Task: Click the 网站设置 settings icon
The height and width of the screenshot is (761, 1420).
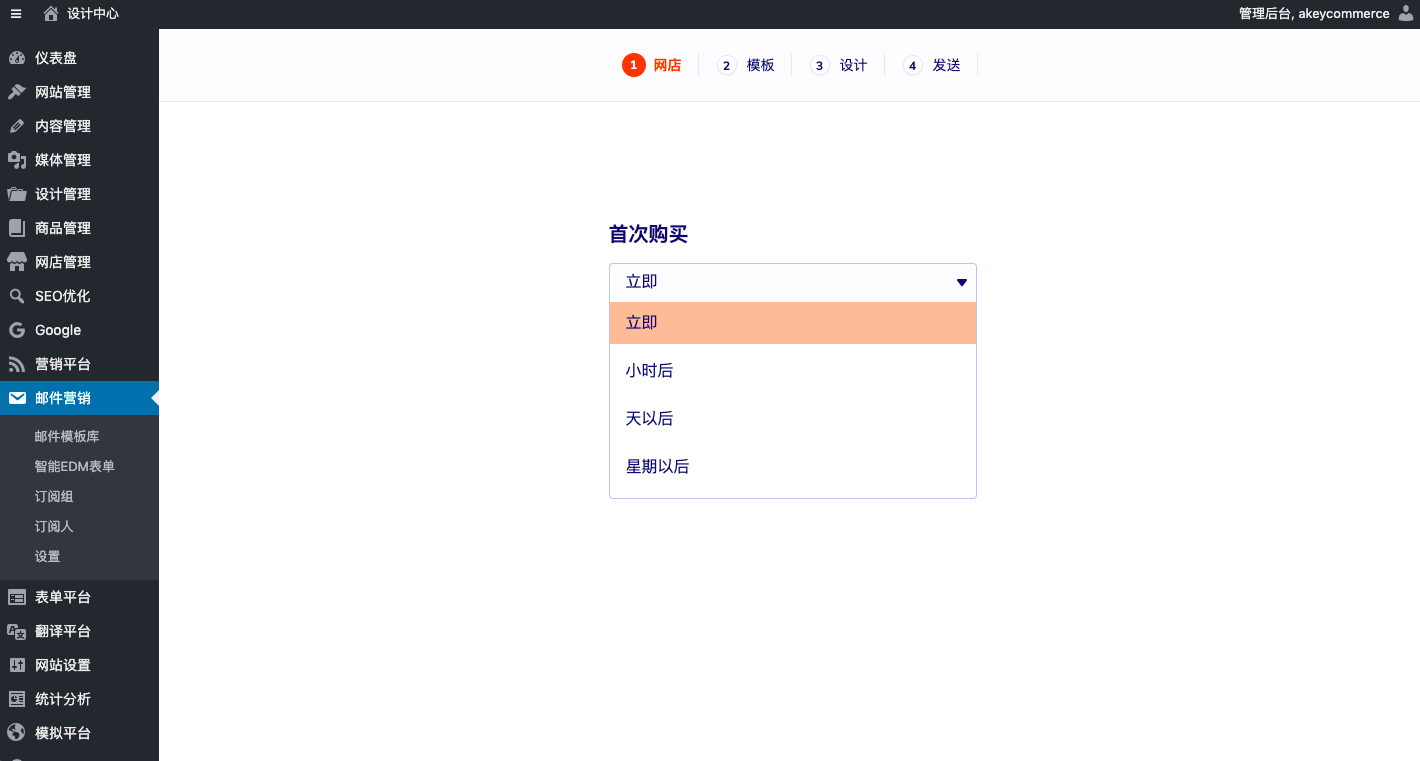Action: tap(17, 665)
